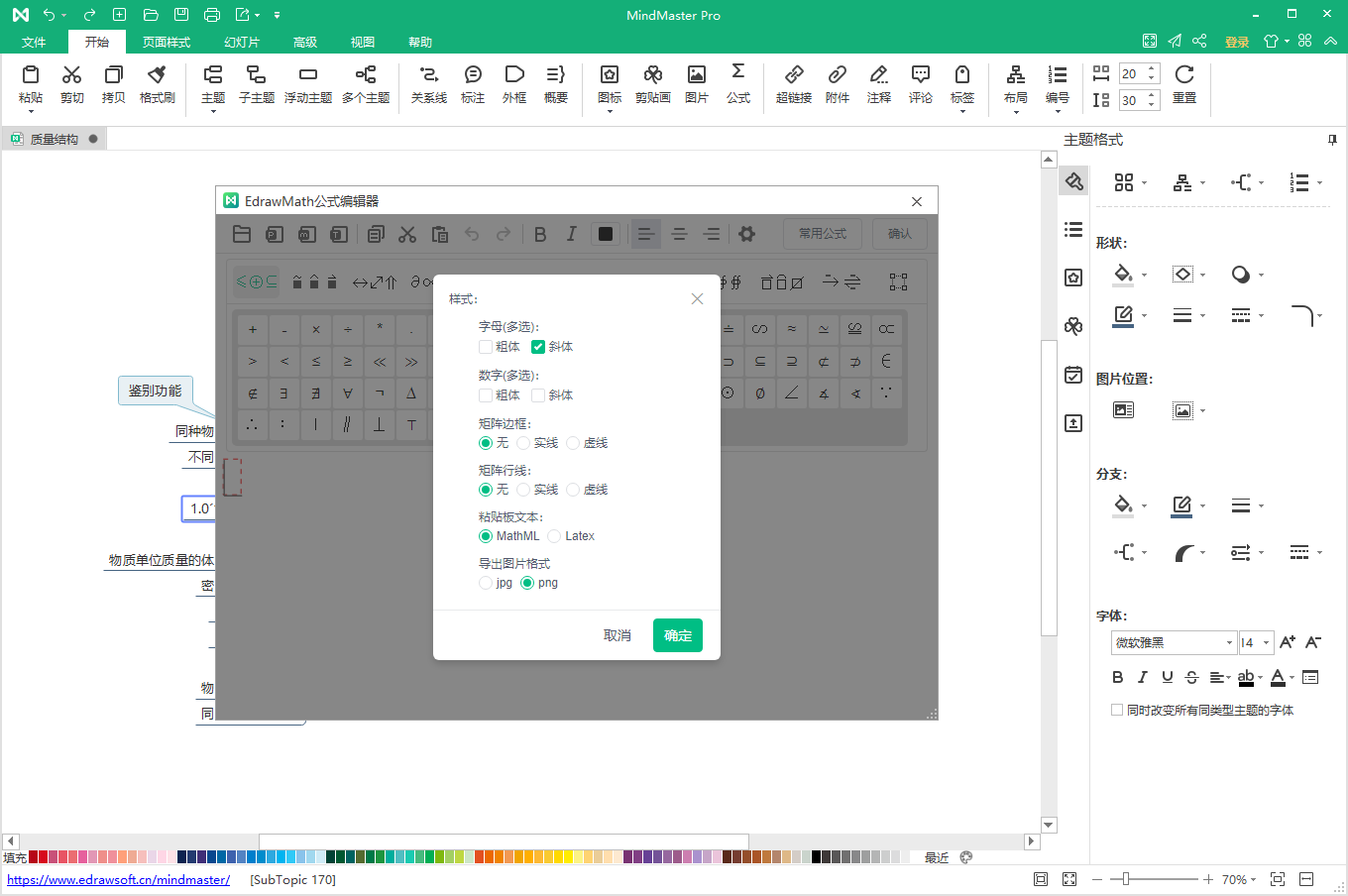1348x896 pixels.
Task: Open the Help (帮助) tab
Action: [420, 42]
